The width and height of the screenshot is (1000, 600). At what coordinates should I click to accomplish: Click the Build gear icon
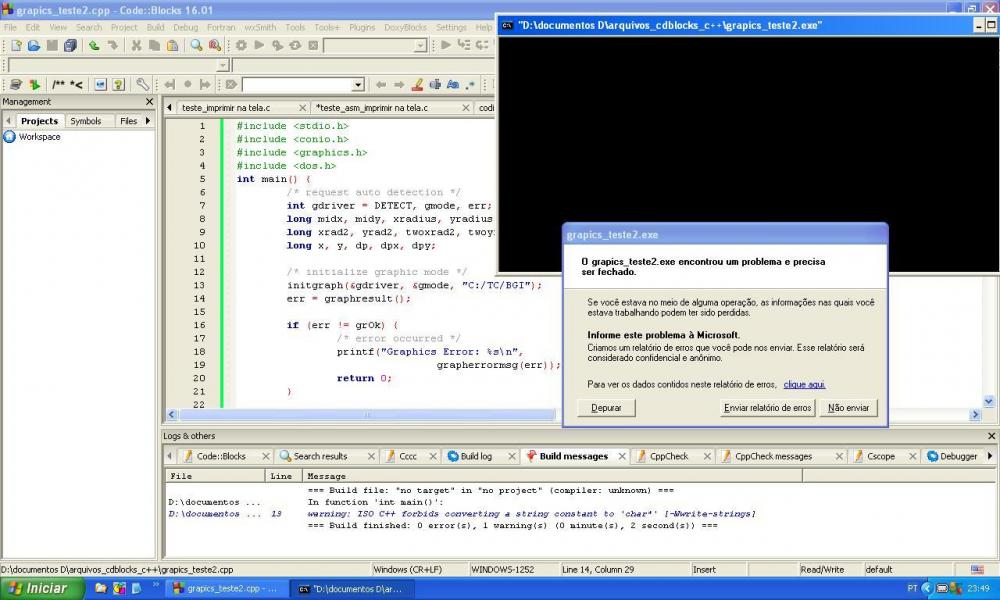[x=241, y=45]
